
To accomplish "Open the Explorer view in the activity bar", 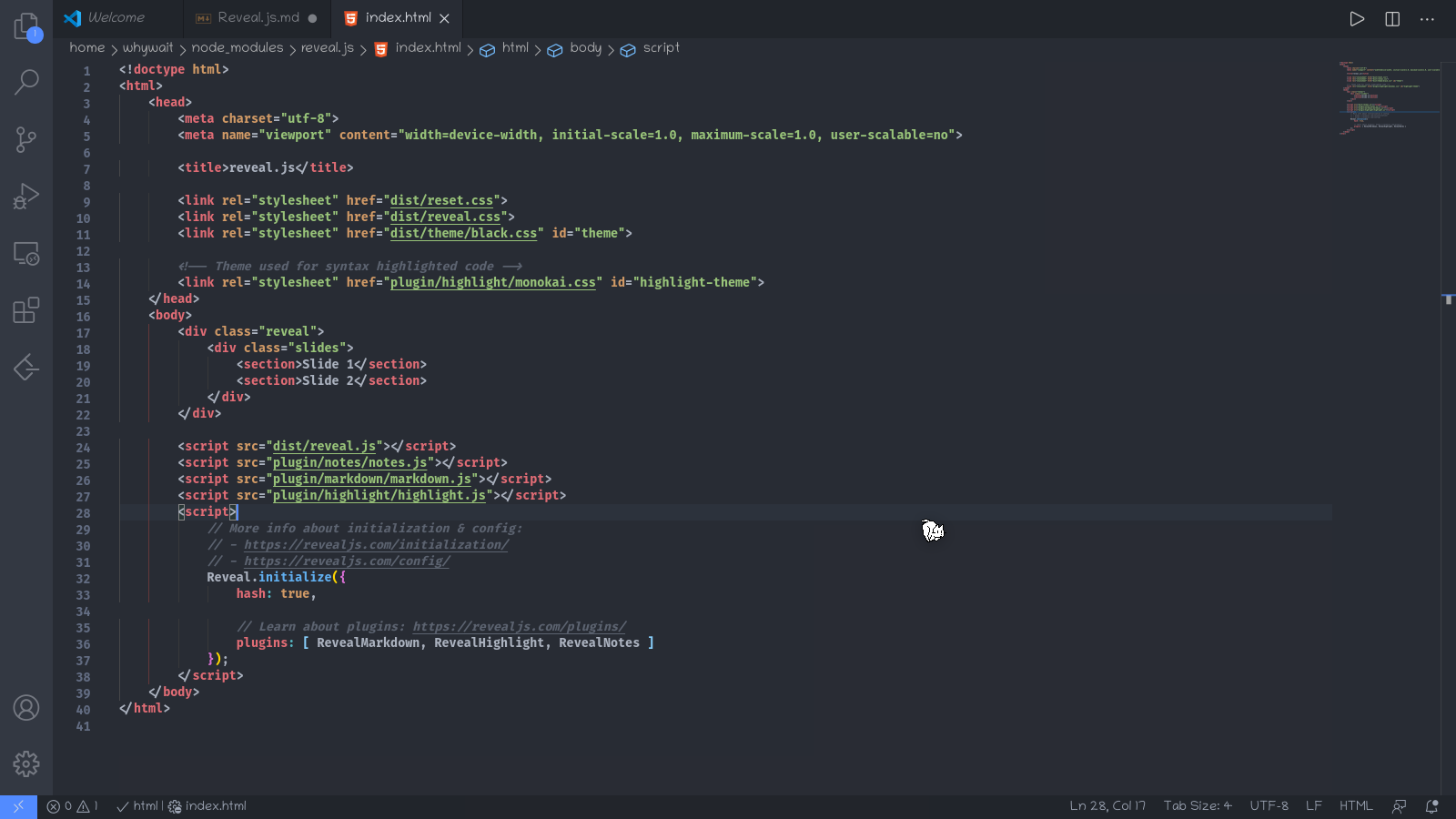I will [x=26, y=26].
